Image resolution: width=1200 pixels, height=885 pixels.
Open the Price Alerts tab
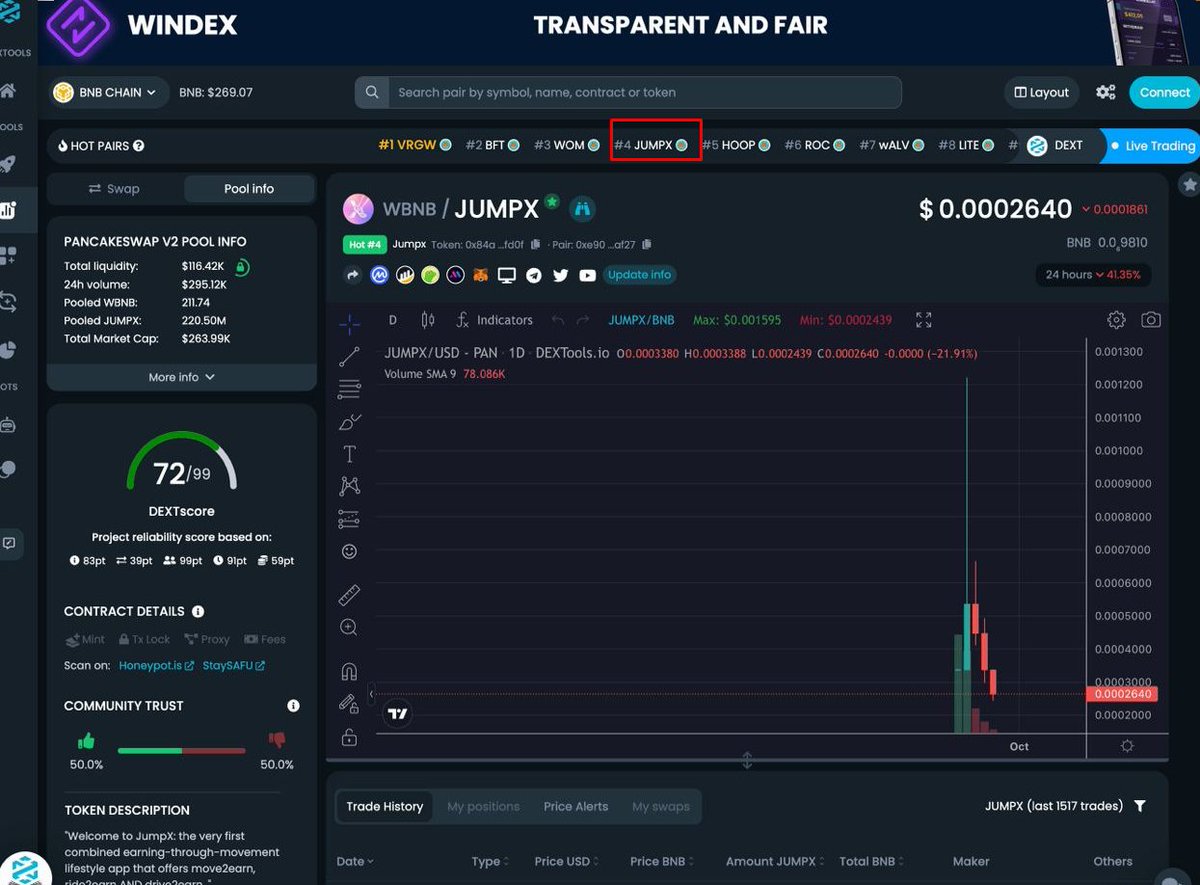coord(576,806)
